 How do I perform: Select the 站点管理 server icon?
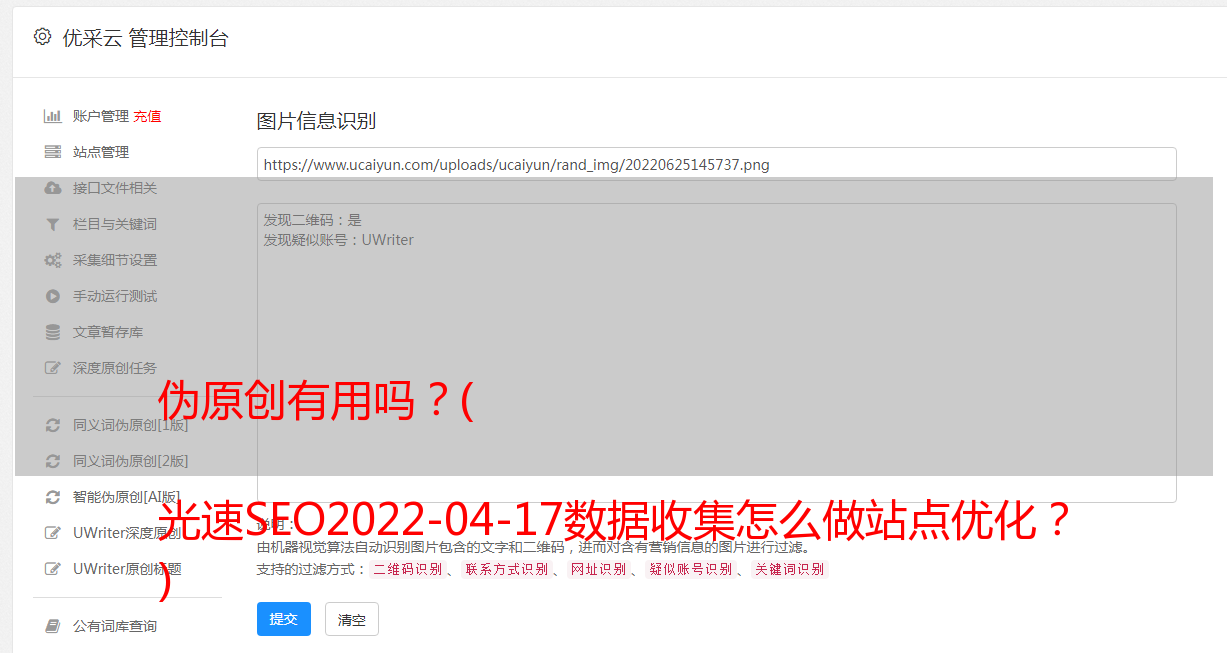click(x=52, y=152)
